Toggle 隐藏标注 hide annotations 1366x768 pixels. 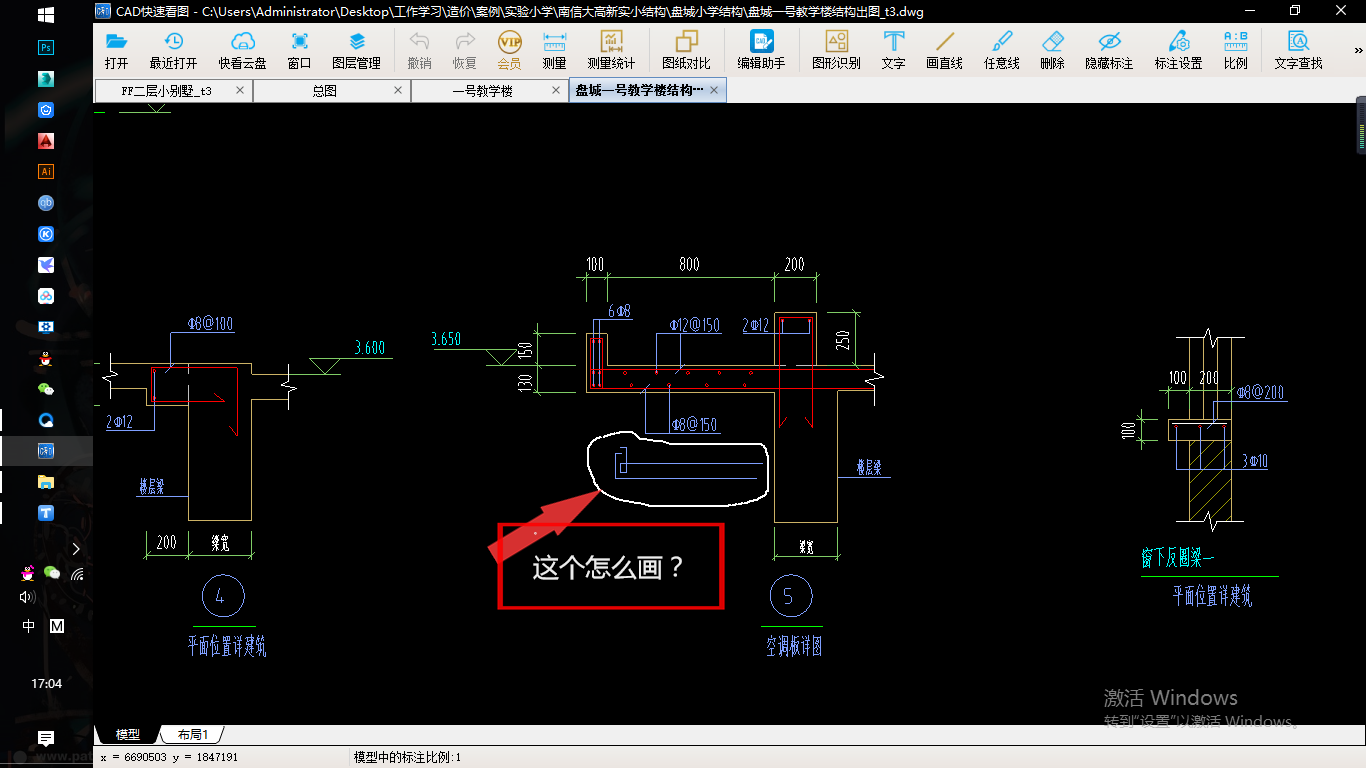pyautogui.click(x=1109, y=50)
